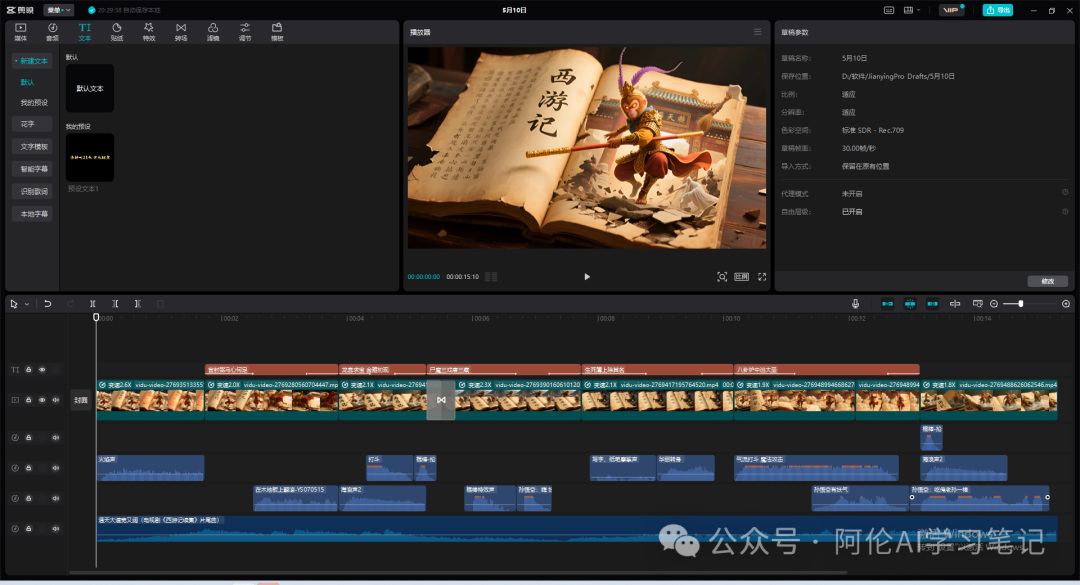
Task: Toggle timeline auto-snapping
Action: pyautogui.click(x=910, y=304)
